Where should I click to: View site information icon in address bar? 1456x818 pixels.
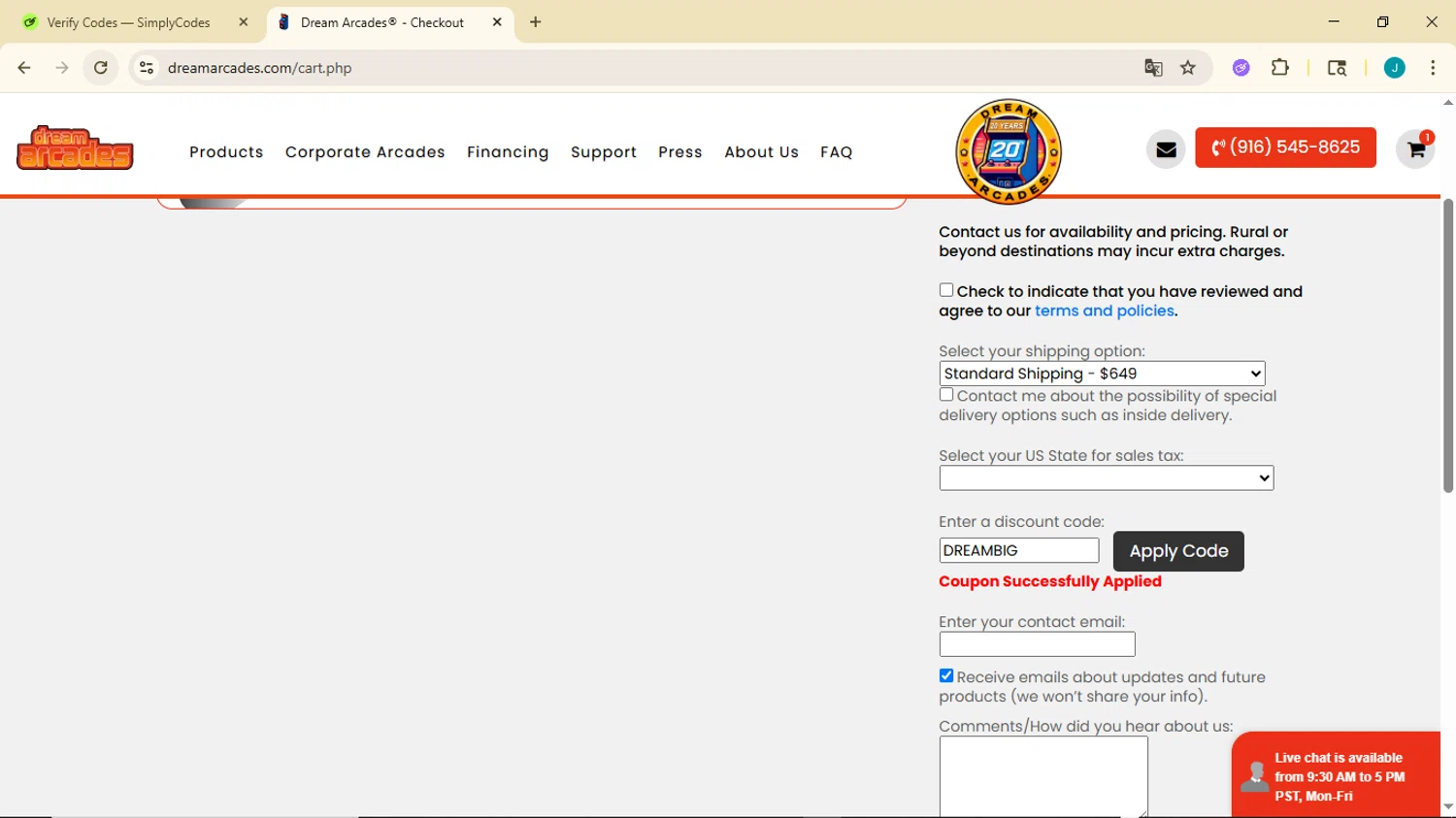click(147, 68)
